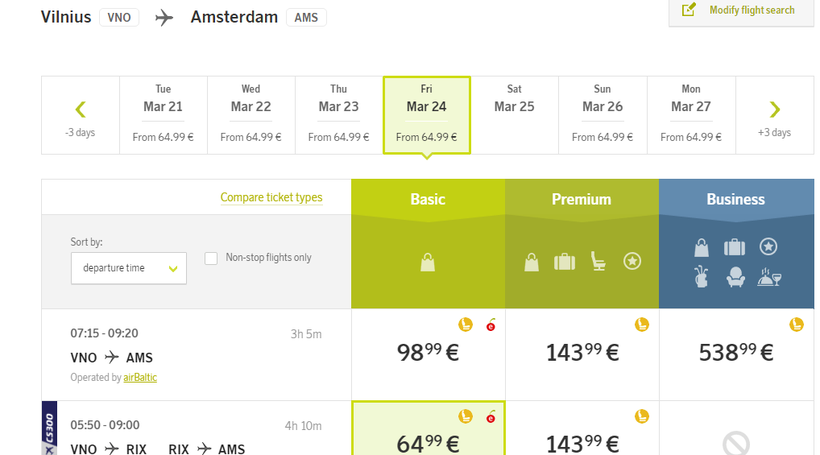Click the Business lounge armchair icon

735,277
